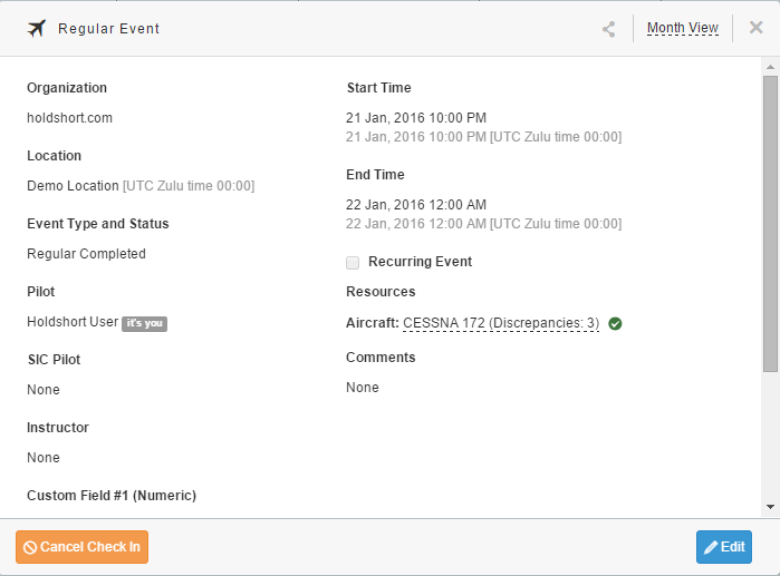The height and width of the screenshot is (576, 780).
Task: Open CESSNA 172 discrepancies link
Action: [x=501, y=323]
